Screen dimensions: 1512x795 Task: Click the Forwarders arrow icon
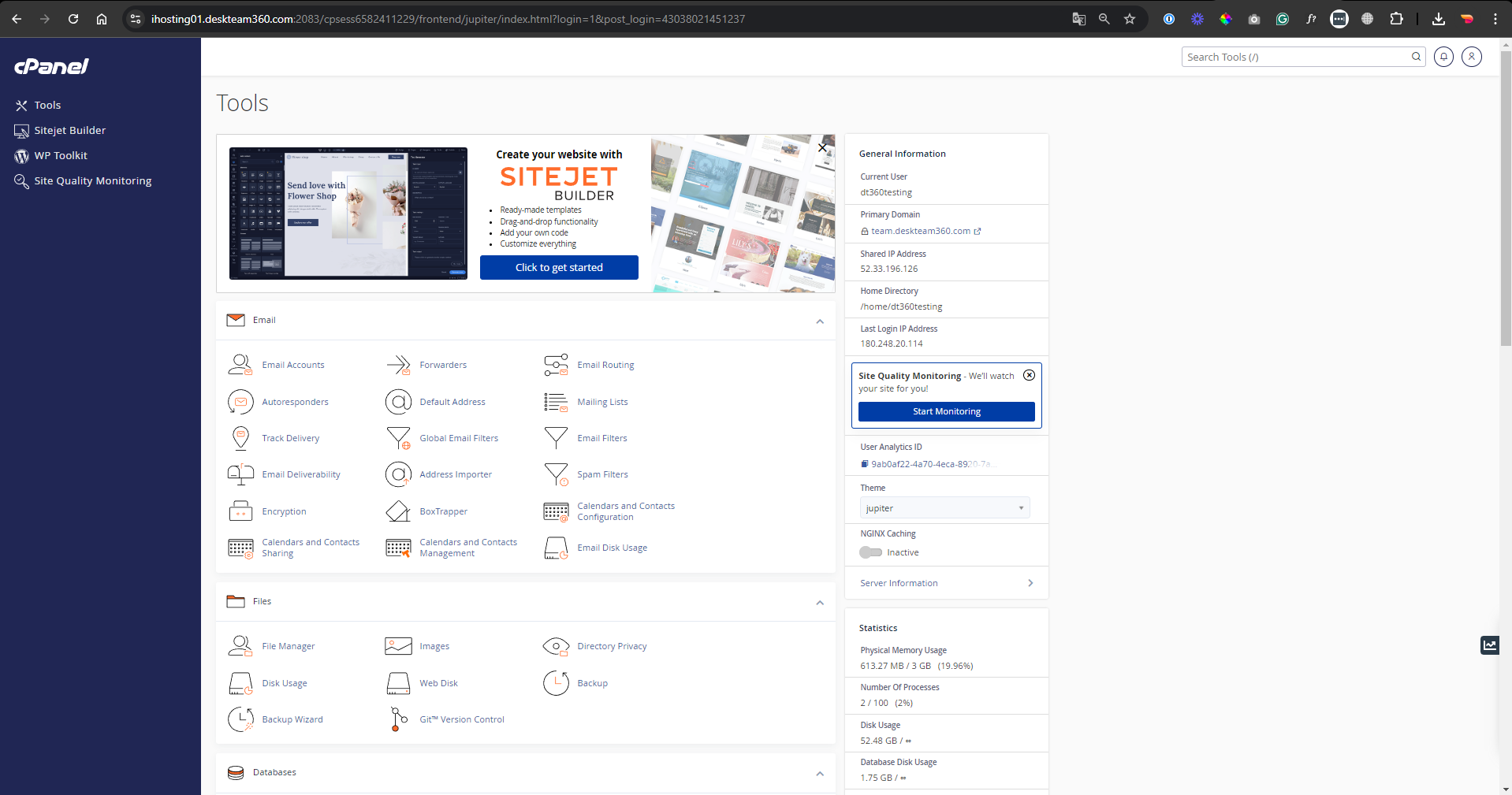(398, 365)
